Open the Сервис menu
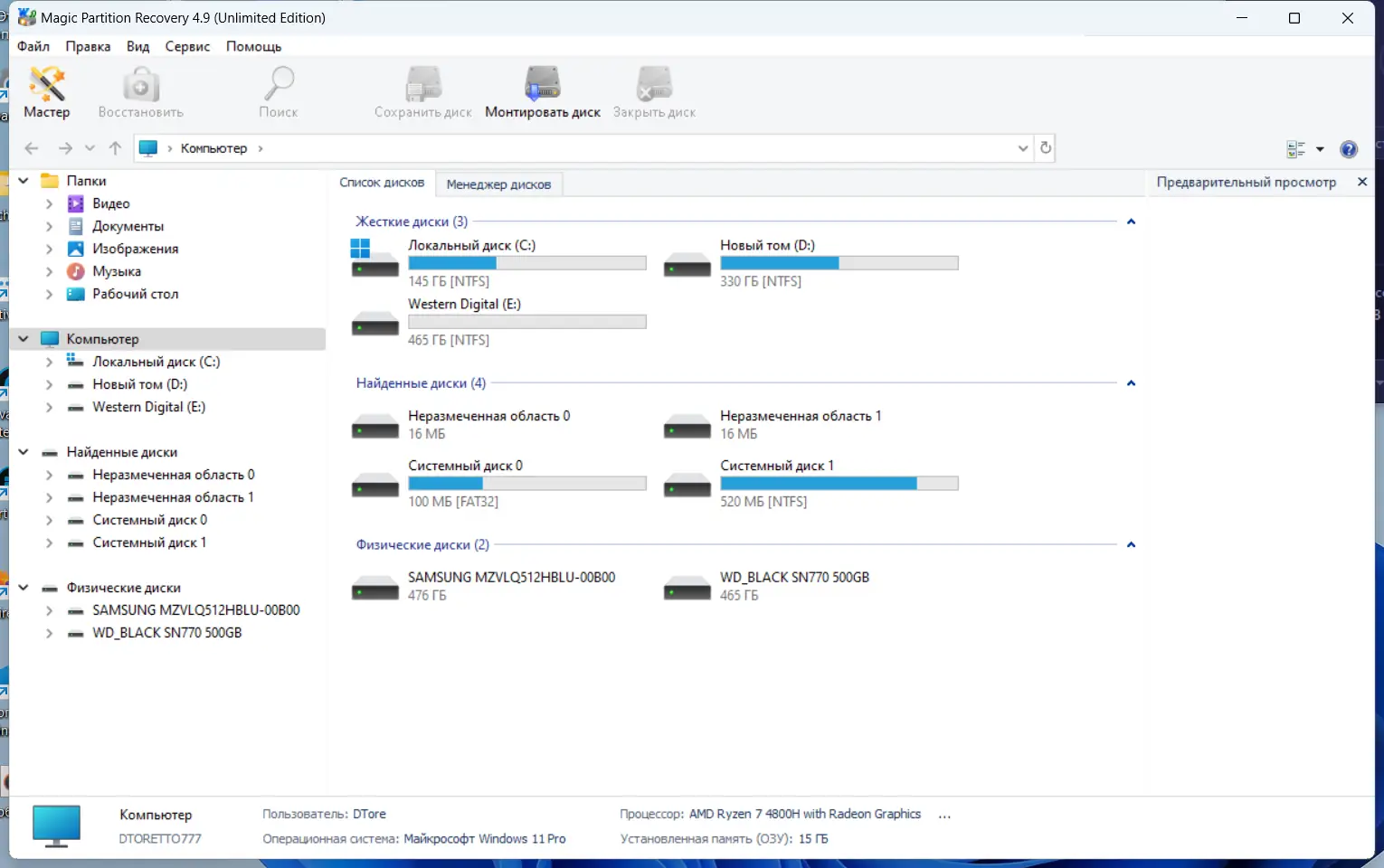The width and height of the screenshot is (1384, 868). point(187,46)
